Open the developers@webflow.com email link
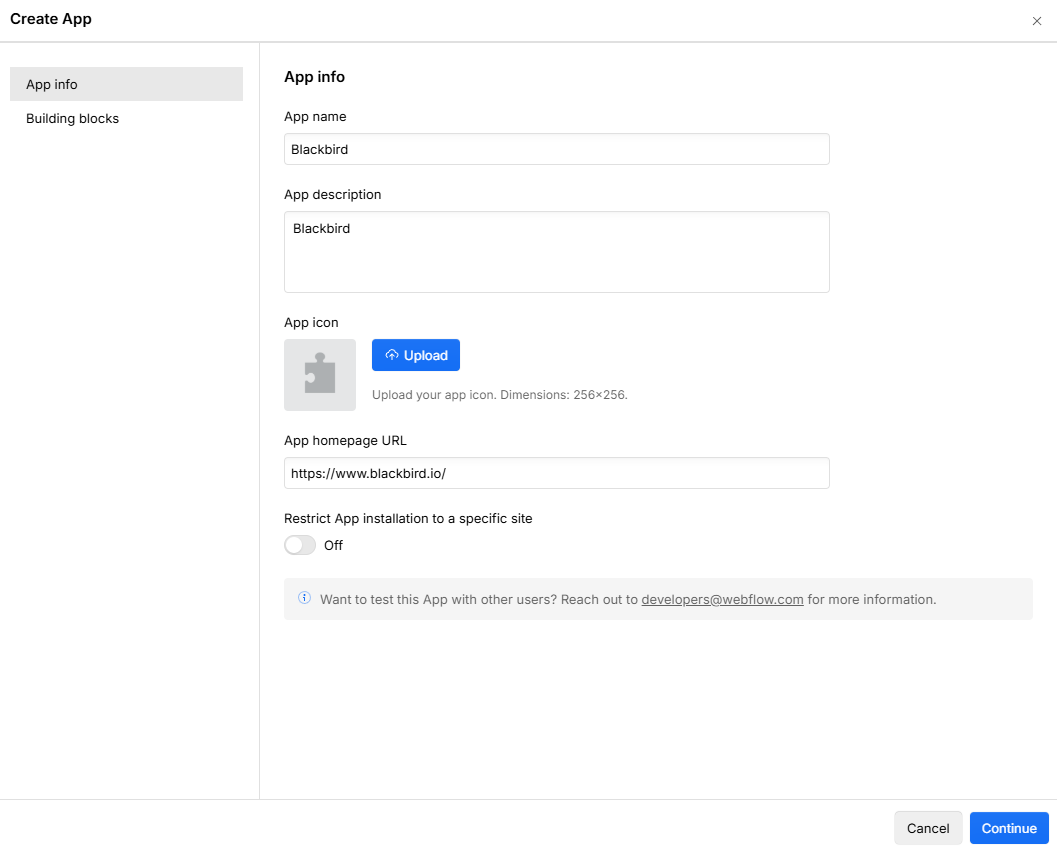The image size is (1057, 855). click(x=722, y=599)
